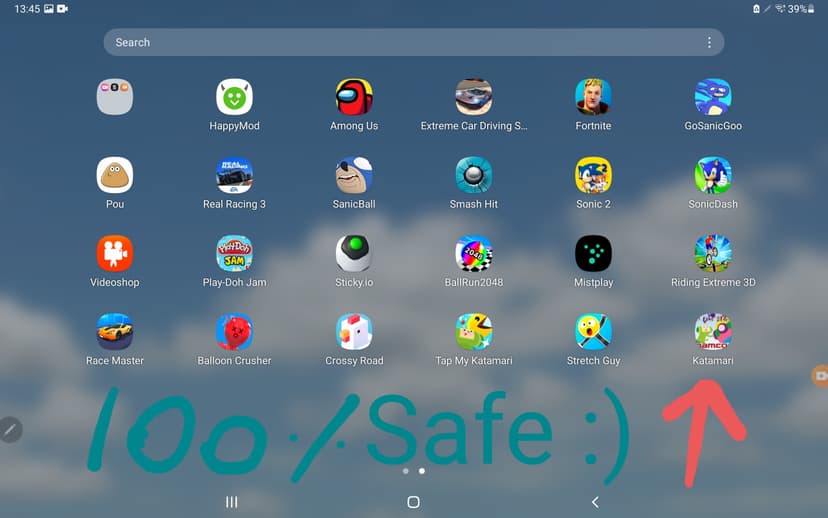Launch Play-Doh Jam
Image resolution: width=828 pixels, height=518 pixels.
click(234, 253)
